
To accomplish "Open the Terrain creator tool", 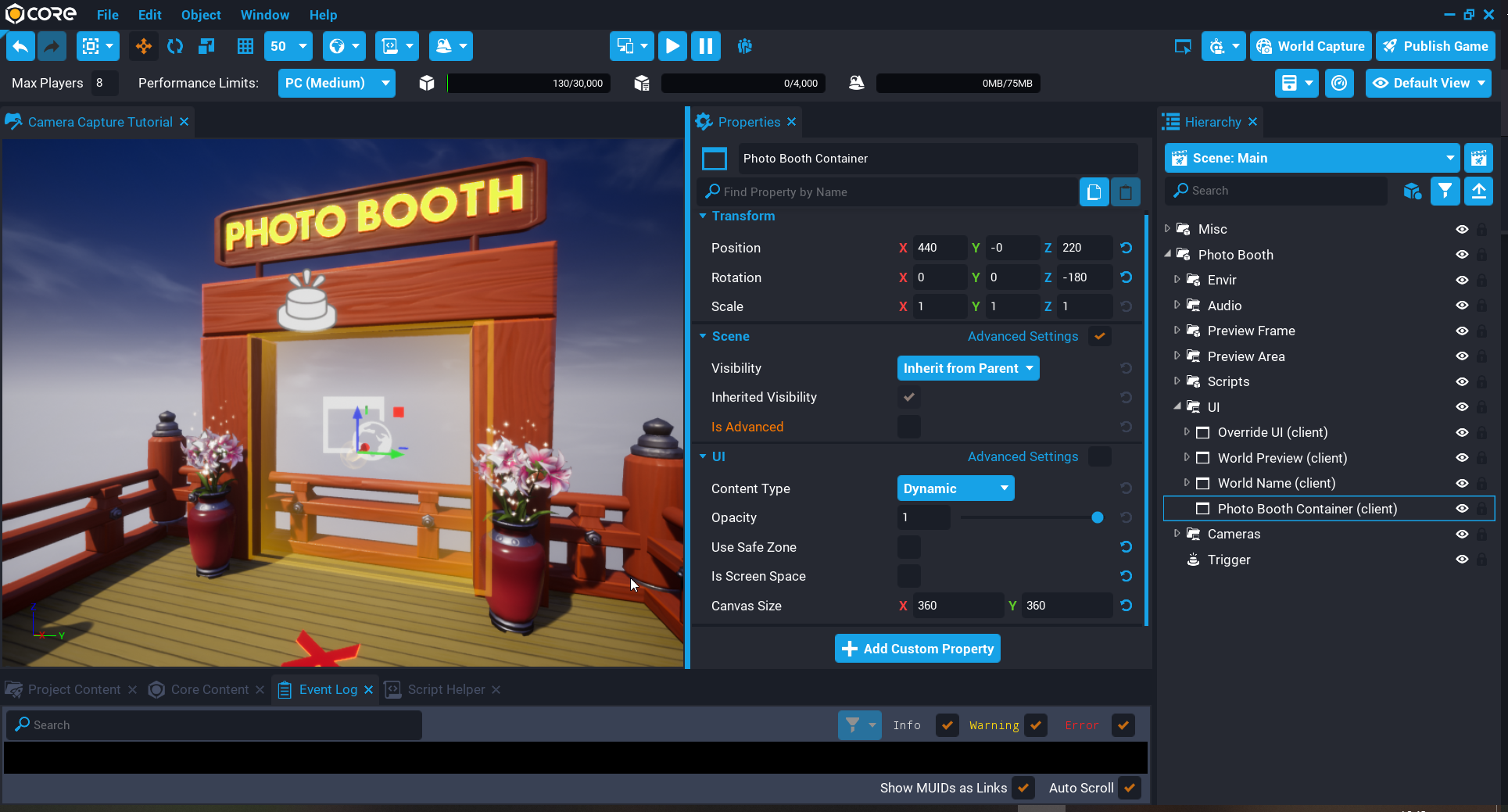I will (442, 46).
